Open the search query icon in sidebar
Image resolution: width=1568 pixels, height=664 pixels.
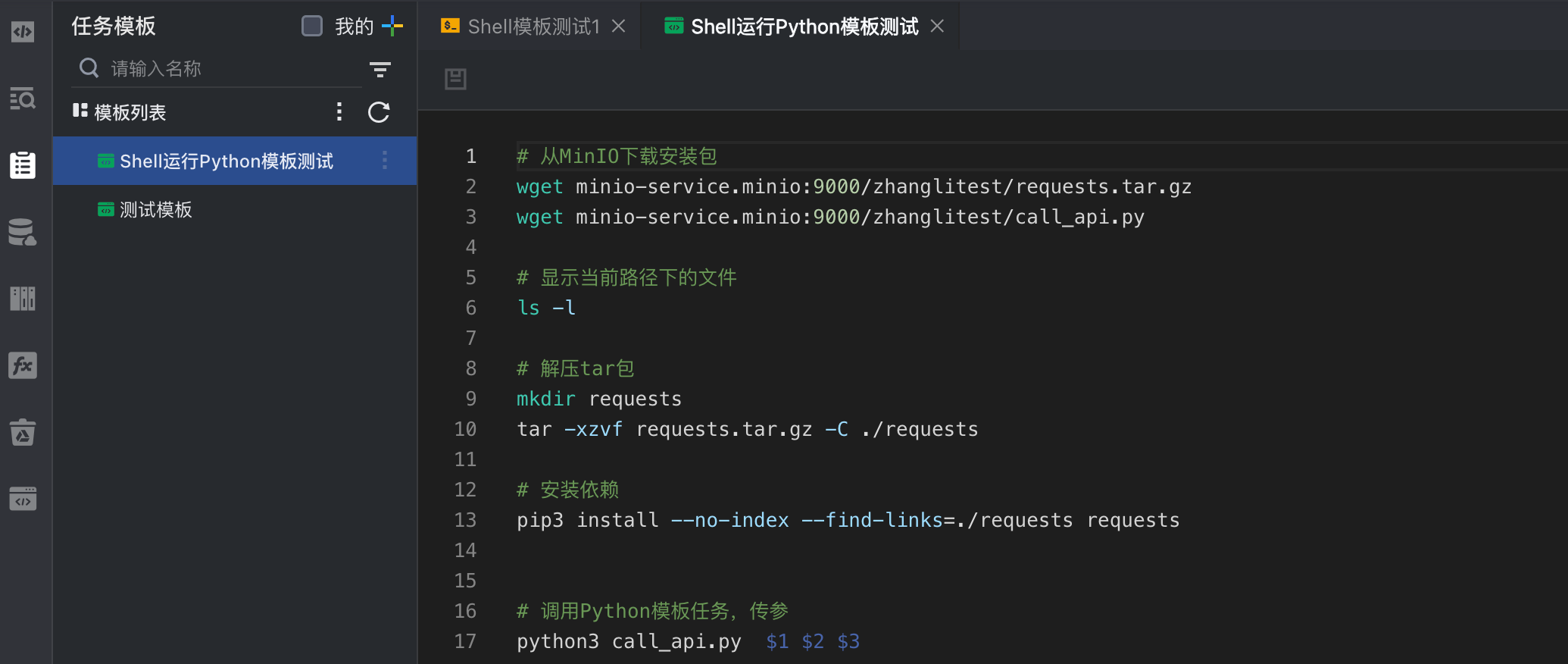[x=23, y=99]
